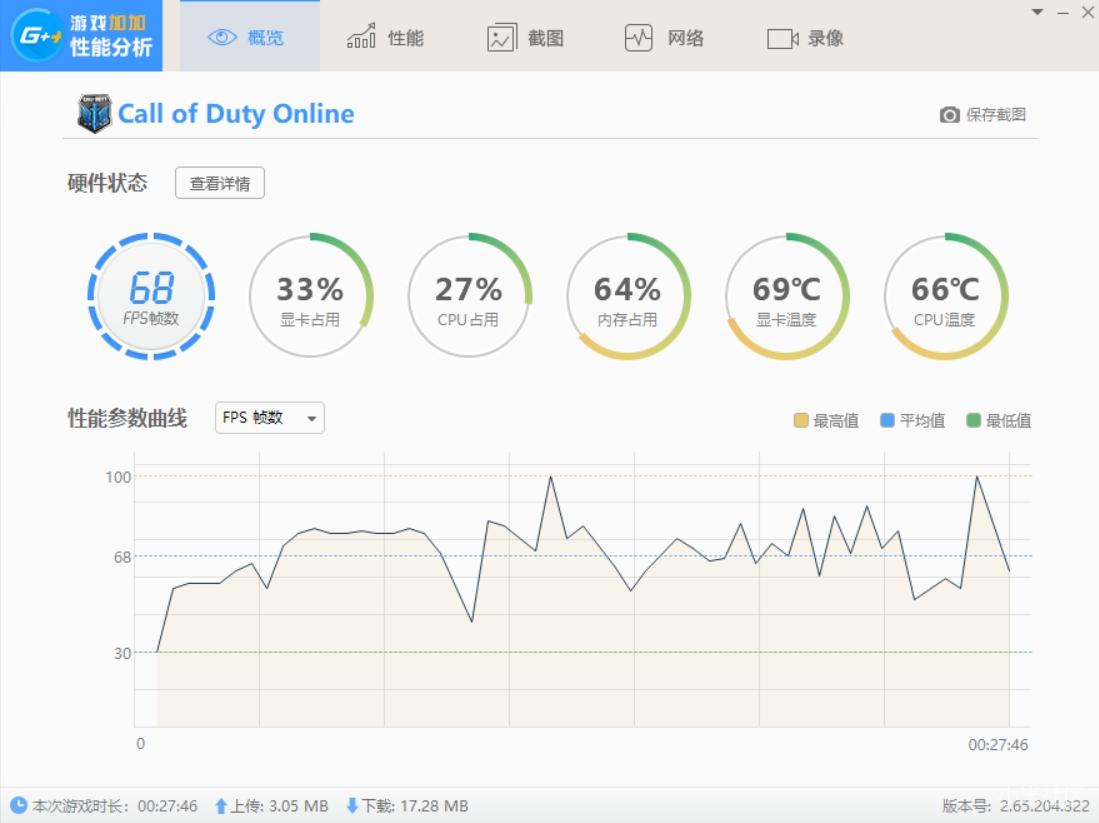Click the camcorder icon of 录像 tab
Viewport: 1099px width, 823px height.
pos(783,39)
